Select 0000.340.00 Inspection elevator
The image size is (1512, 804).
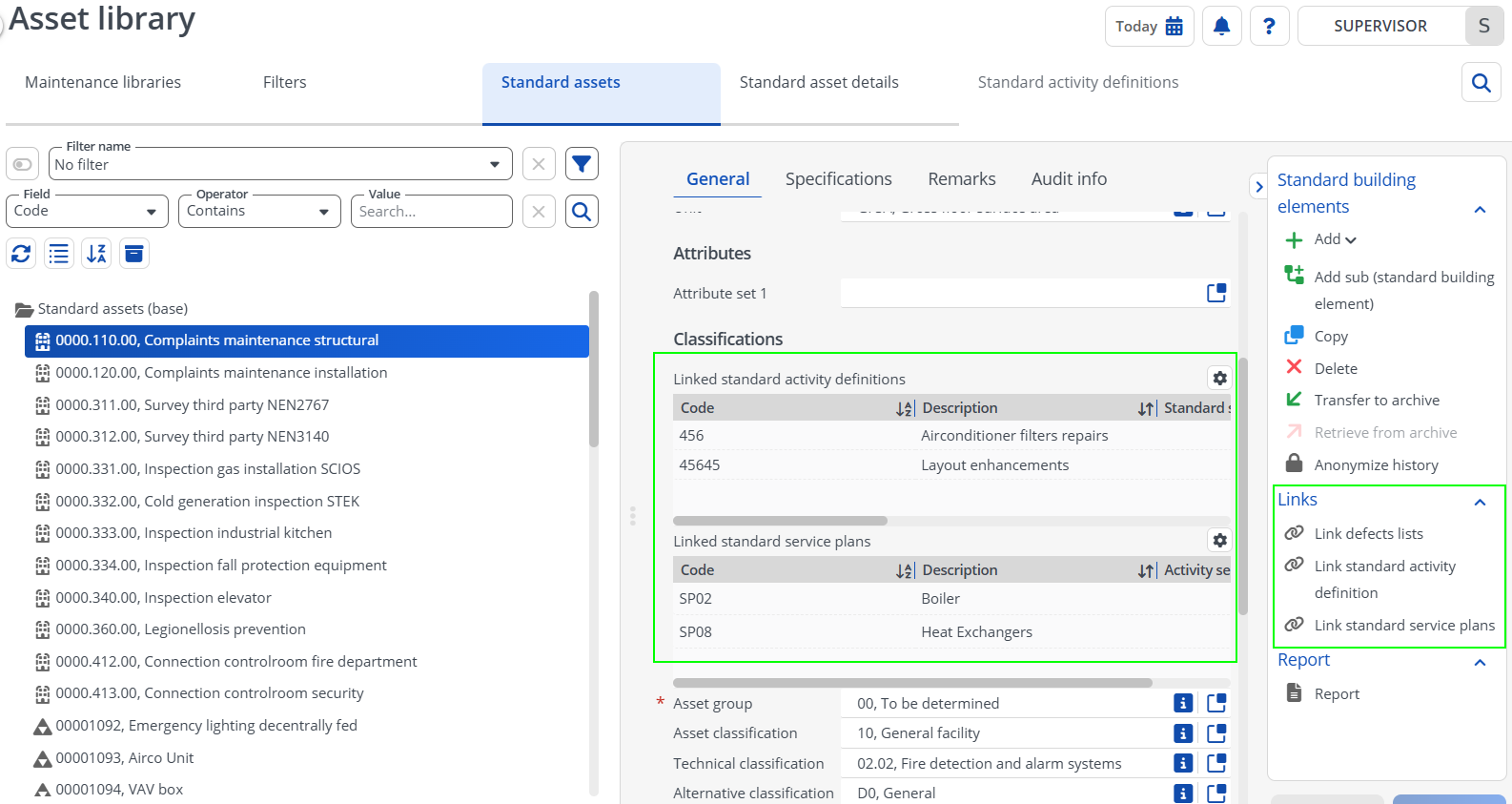pos(163,598)
